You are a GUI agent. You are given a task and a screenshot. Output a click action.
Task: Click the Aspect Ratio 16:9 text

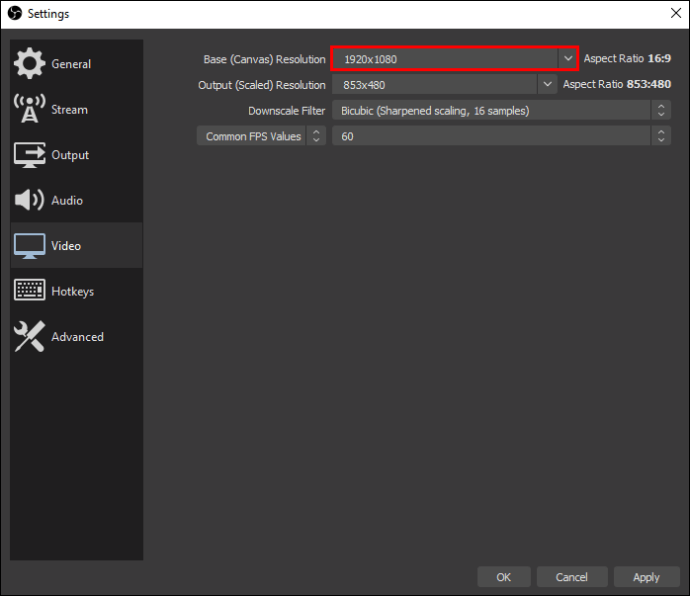(627, 58)
